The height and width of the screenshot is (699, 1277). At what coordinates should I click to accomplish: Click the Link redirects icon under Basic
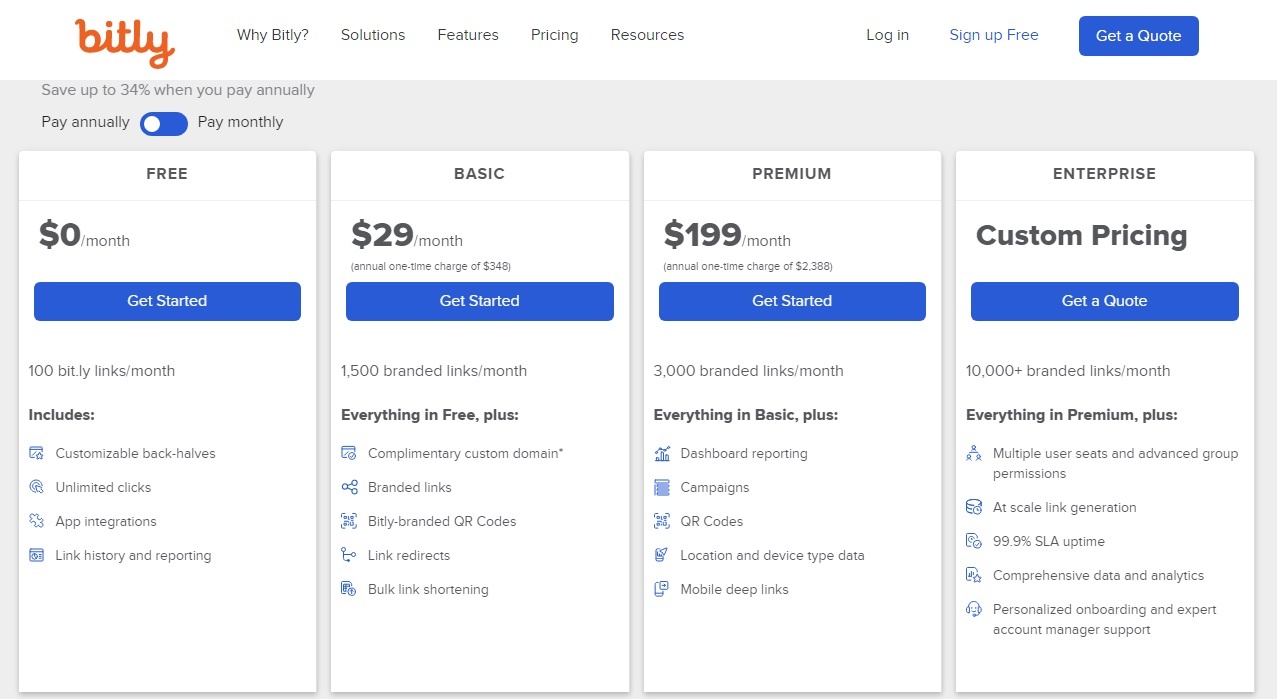tap(349, 555)
